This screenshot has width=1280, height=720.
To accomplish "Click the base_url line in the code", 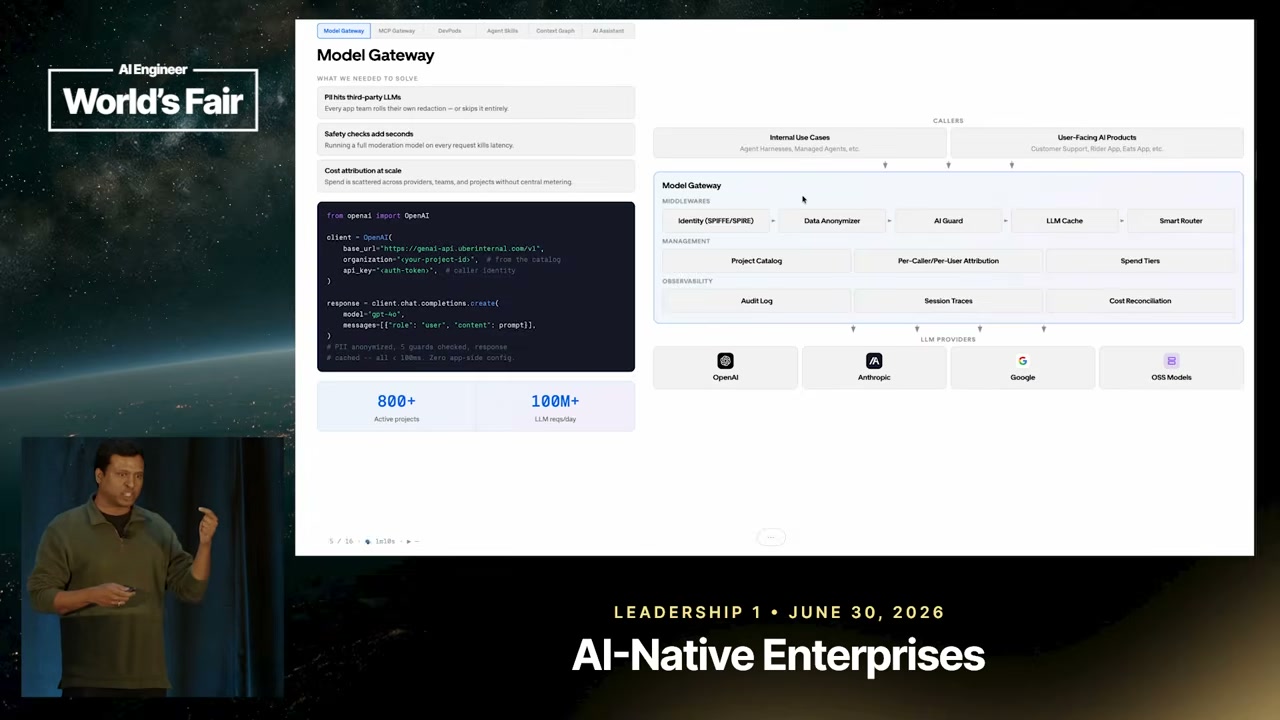I will coord(441,248).
